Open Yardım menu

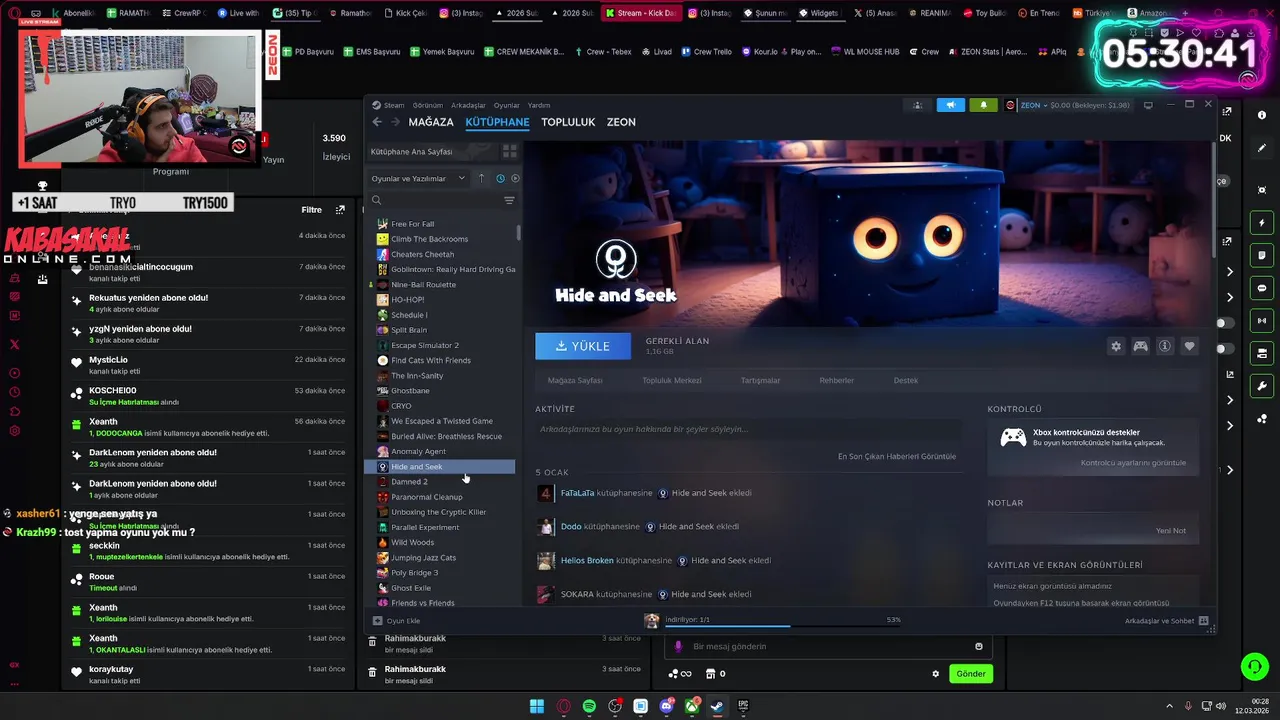click(x=539, y=105)
